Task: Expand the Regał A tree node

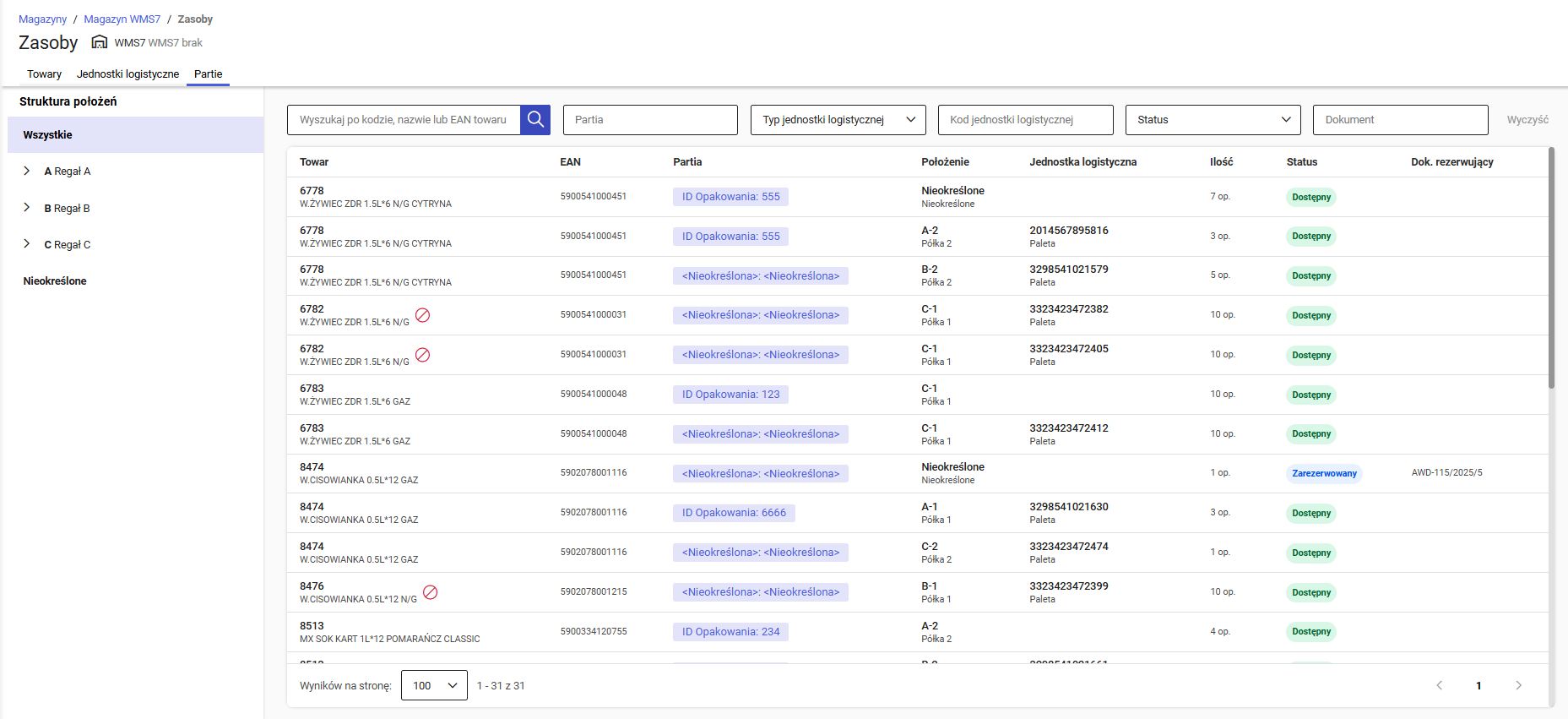Action: [27, 171]
